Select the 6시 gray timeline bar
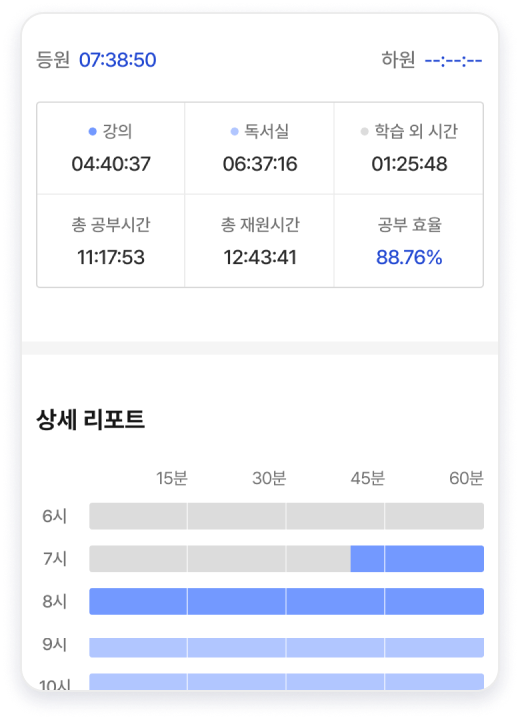Image resolution: width=520 pixels, height=720 pixels. [287, 516]
